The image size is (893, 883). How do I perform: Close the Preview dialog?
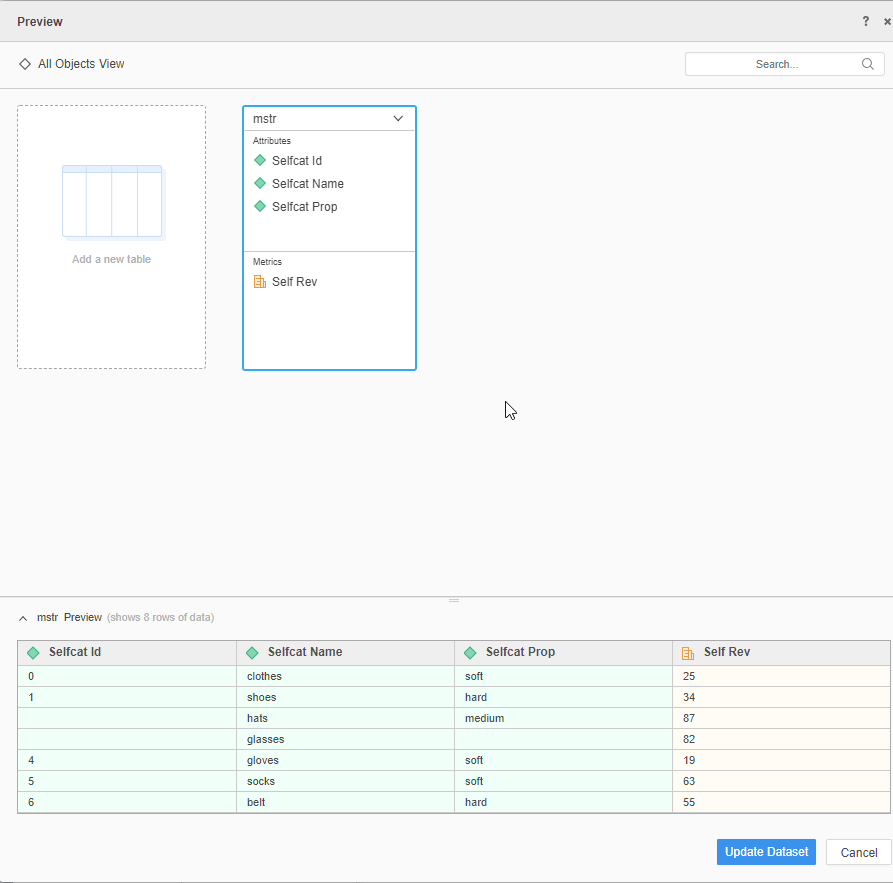[887, 22]
